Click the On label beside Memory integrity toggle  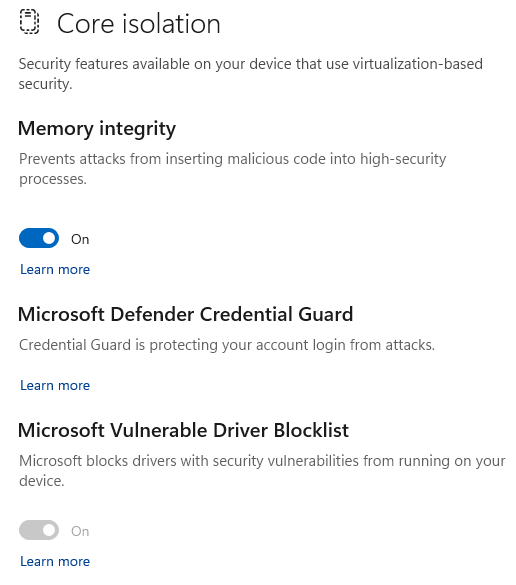point(80,239)
